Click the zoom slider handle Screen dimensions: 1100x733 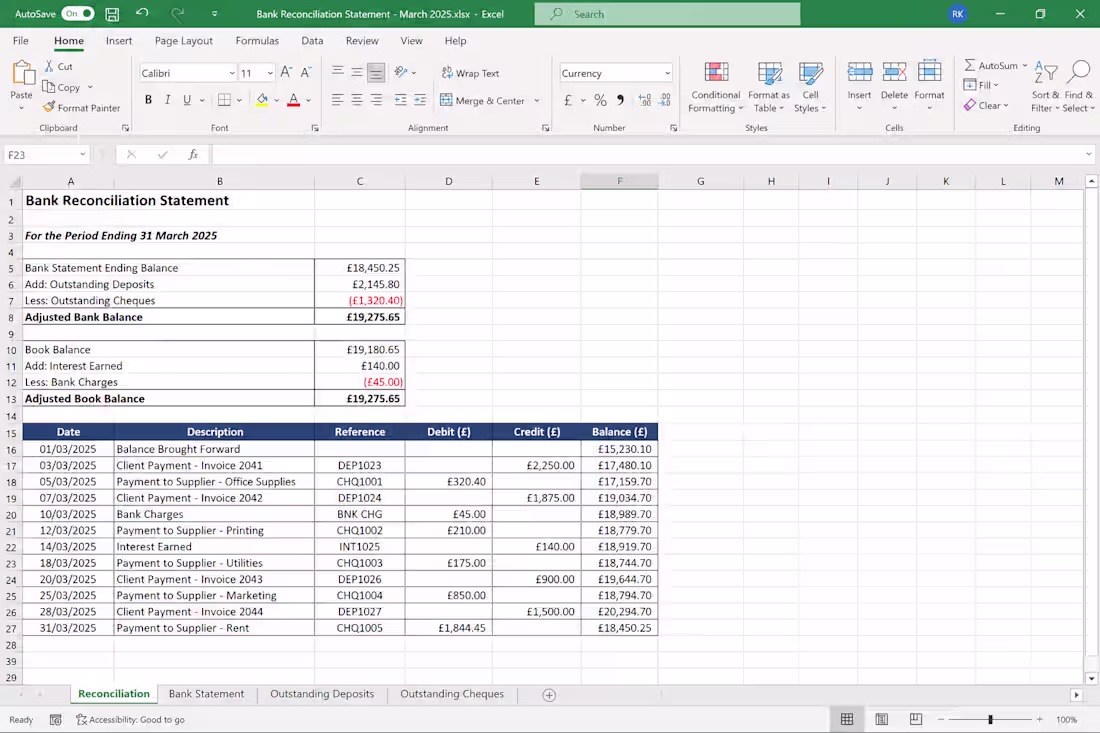point(991,720)
